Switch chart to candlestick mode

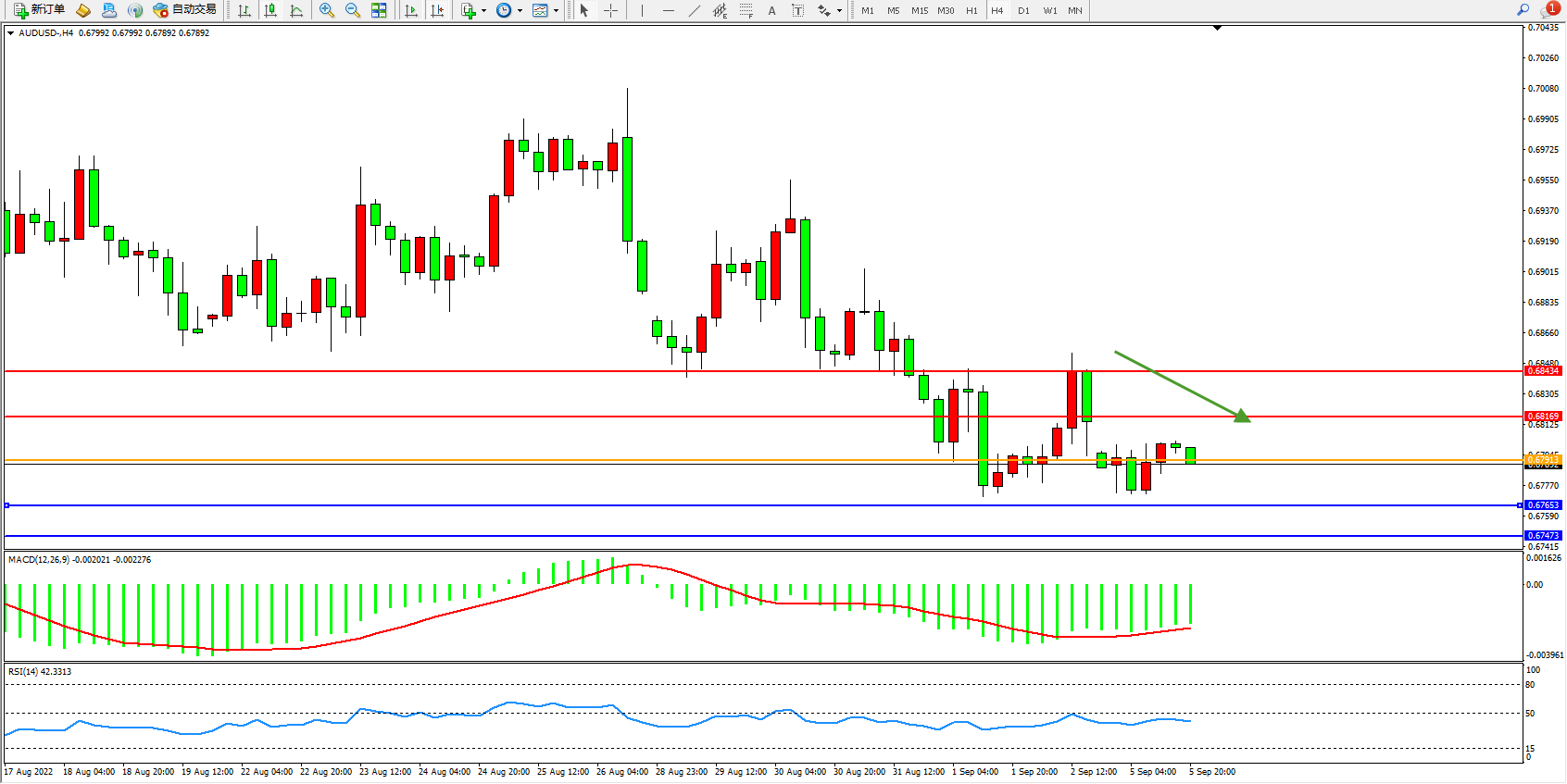pyautogui.click(x=270, y=10)
